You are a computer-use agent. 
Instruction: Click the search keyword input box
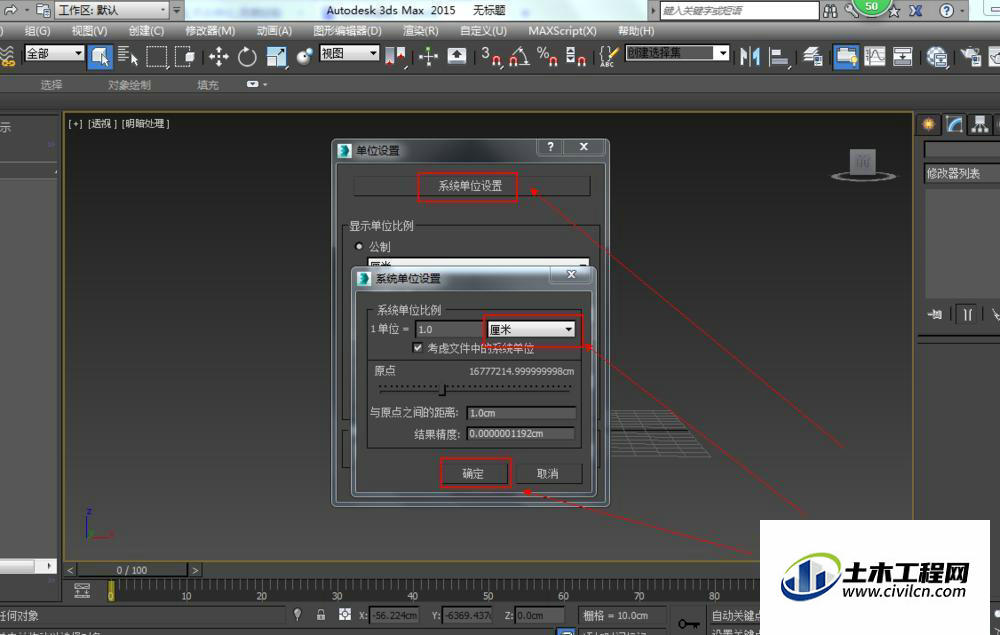pyautogui.click(x=739, y=10)
